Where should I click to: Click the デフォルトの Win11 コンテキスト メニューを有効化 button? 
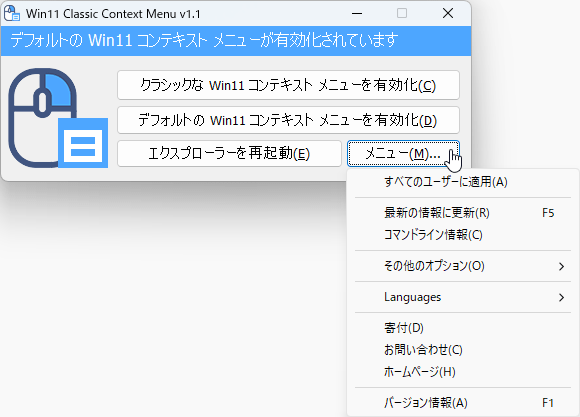288,120
